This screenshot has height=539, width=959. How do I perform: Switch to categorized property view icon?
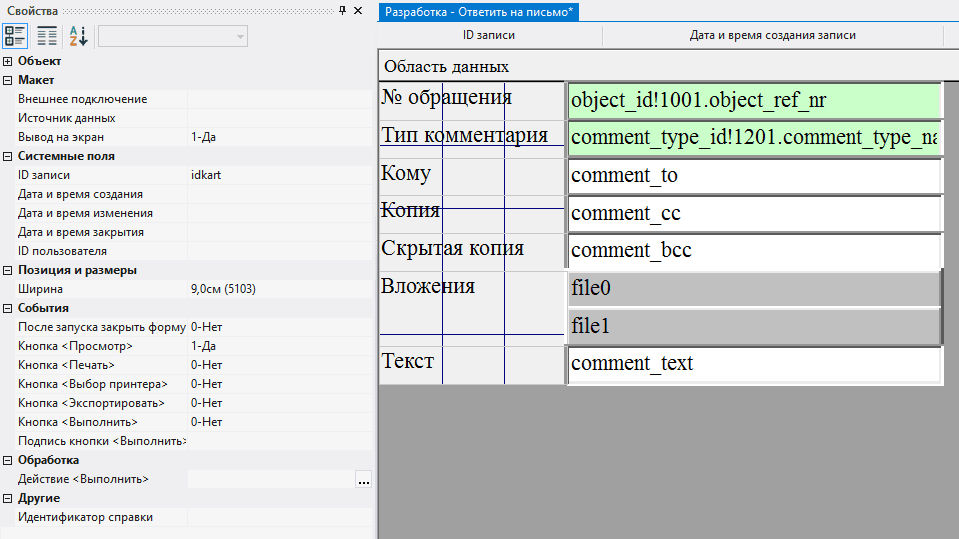(15, 37)
